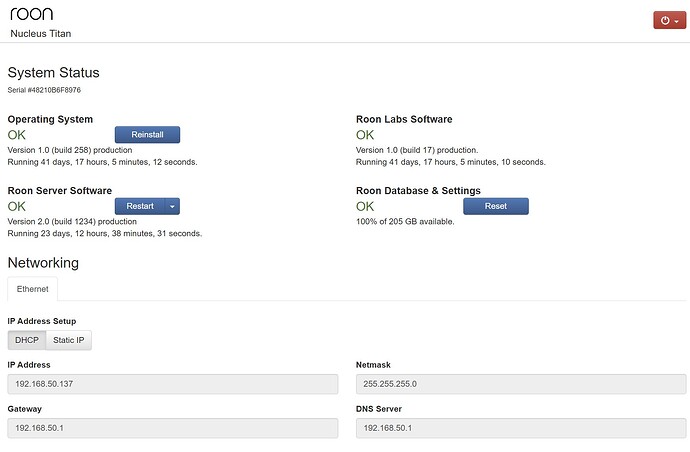
Task: Click the Roon Labs Software heading
Action: (x=404, y=119)
